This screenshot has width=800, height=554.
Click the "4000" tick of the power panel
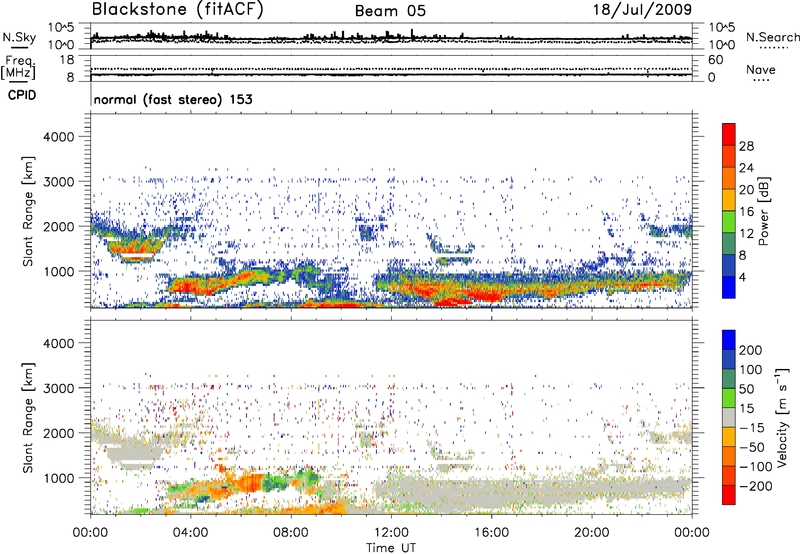[58, 137]
